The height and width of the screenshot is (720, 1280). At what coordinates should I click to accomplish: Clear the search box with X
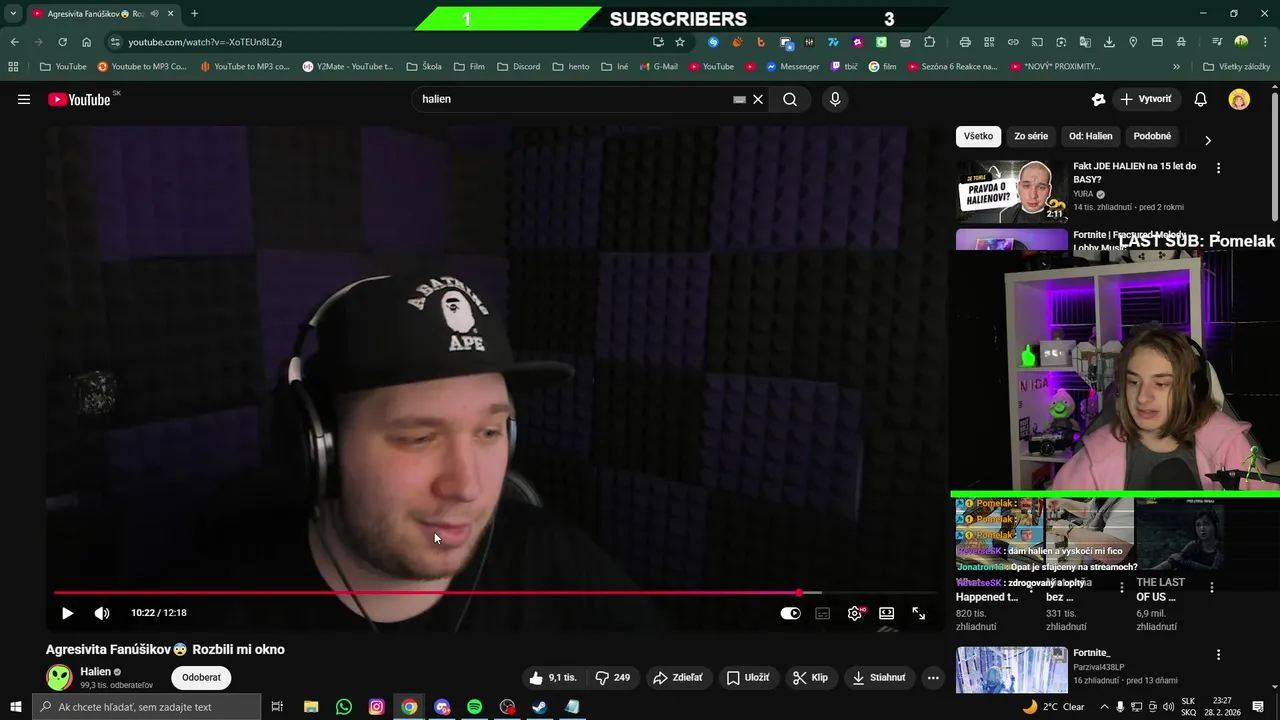point(758,99)
